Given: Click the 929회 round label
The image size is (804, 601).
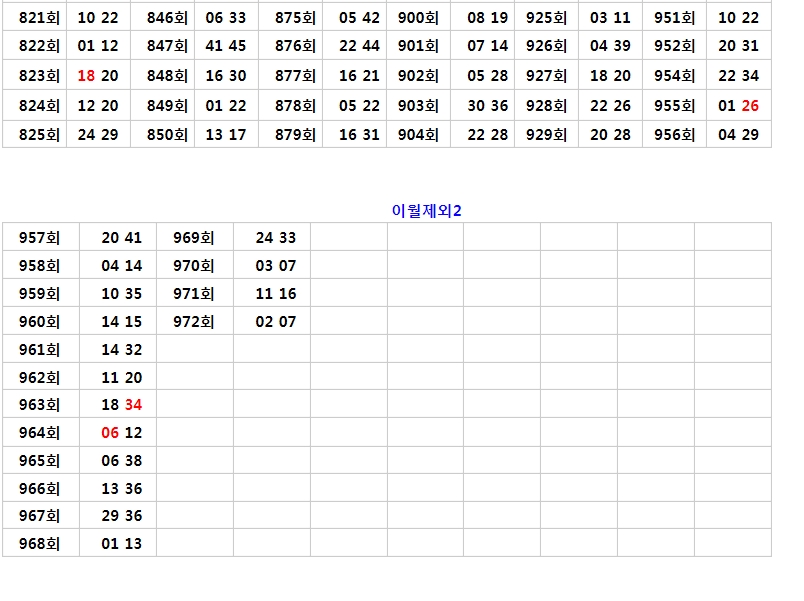Looking at the screenshot, I should click(546, 135).
